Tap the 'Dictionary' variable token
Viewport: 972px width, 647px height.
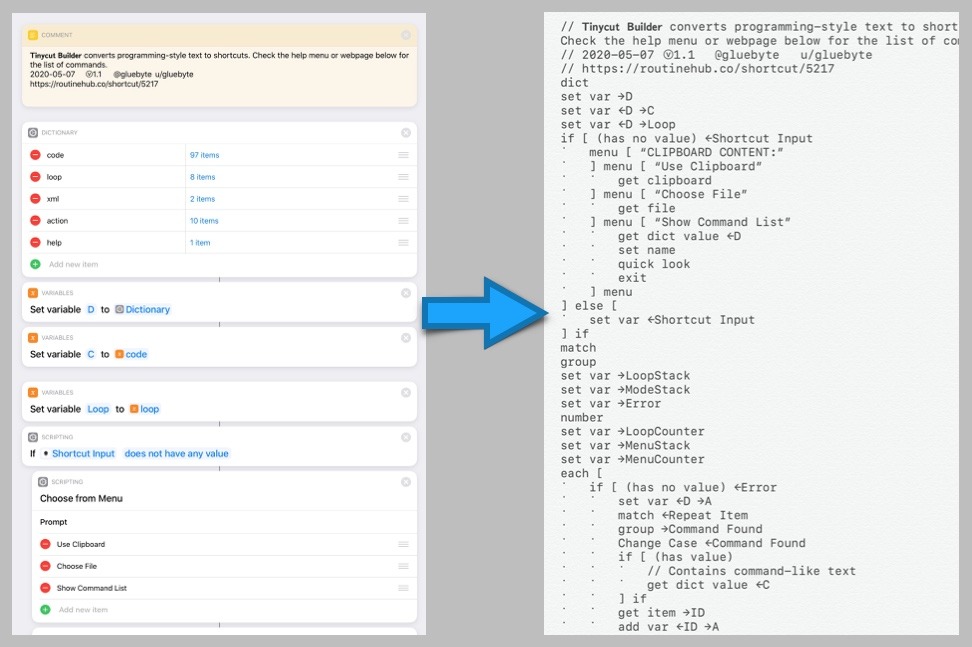tap(147, 310)
